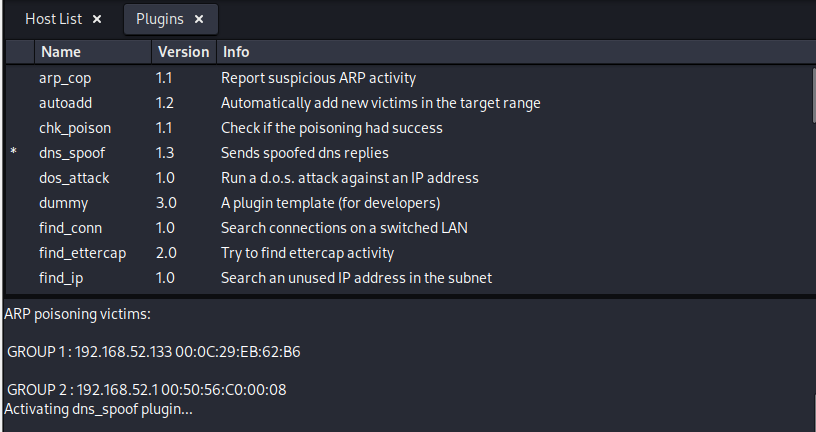Highlight the find_conn plugin
Viewport: 816px width, 432px height.
(72, 228)
